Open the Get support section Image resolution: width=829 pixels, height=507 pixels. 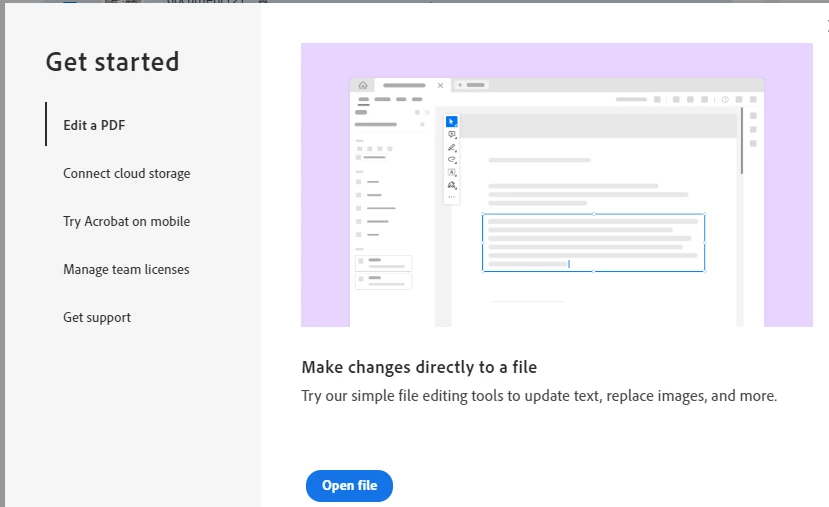coord(97,318)
